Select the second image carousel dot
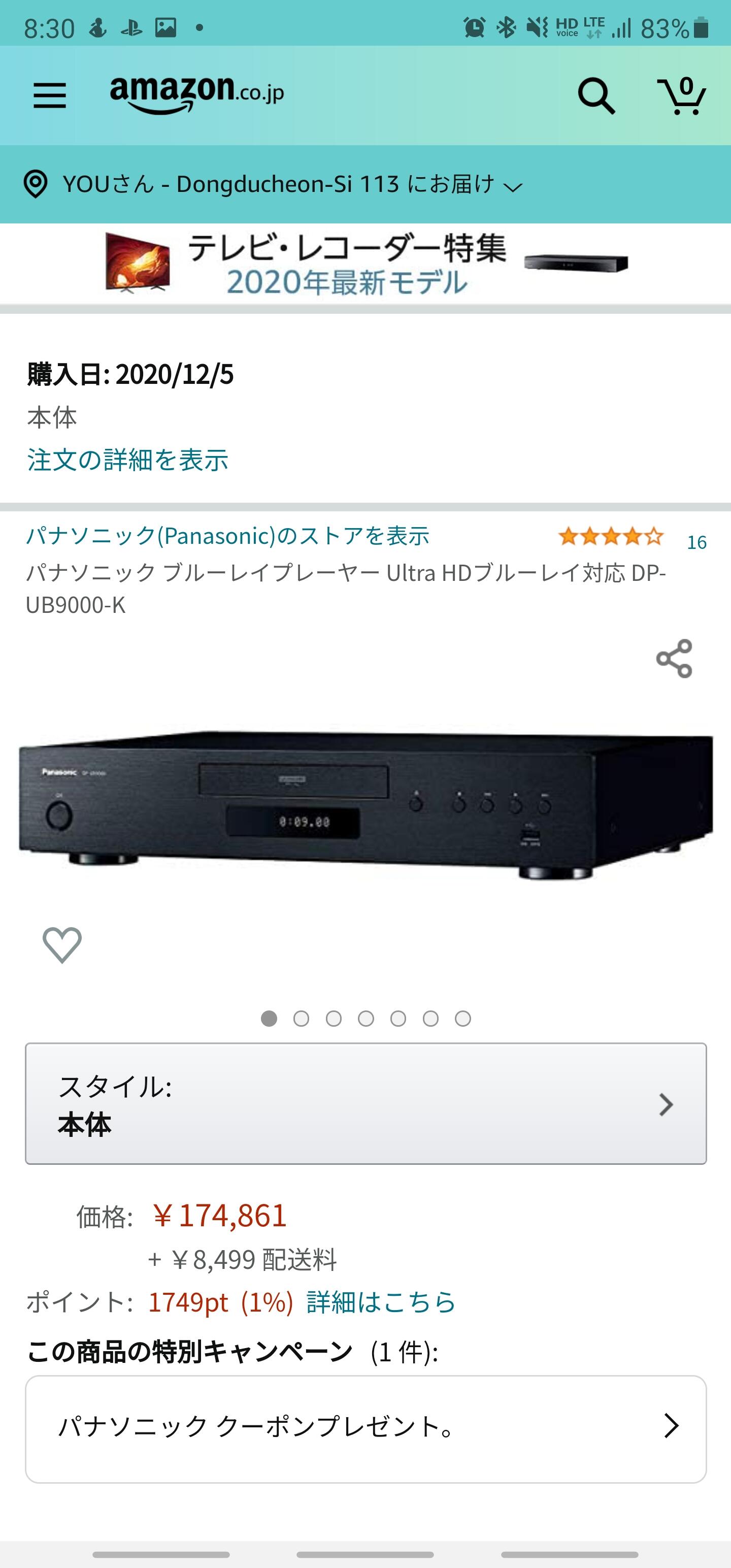 pos(302,1019)
